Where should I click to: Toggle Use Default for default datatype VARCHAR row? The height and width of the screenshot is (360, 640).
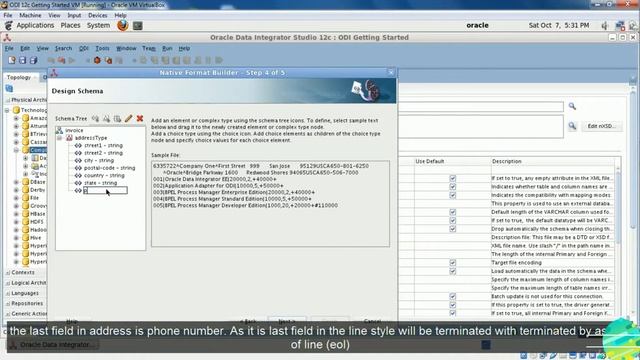point(453,220)
